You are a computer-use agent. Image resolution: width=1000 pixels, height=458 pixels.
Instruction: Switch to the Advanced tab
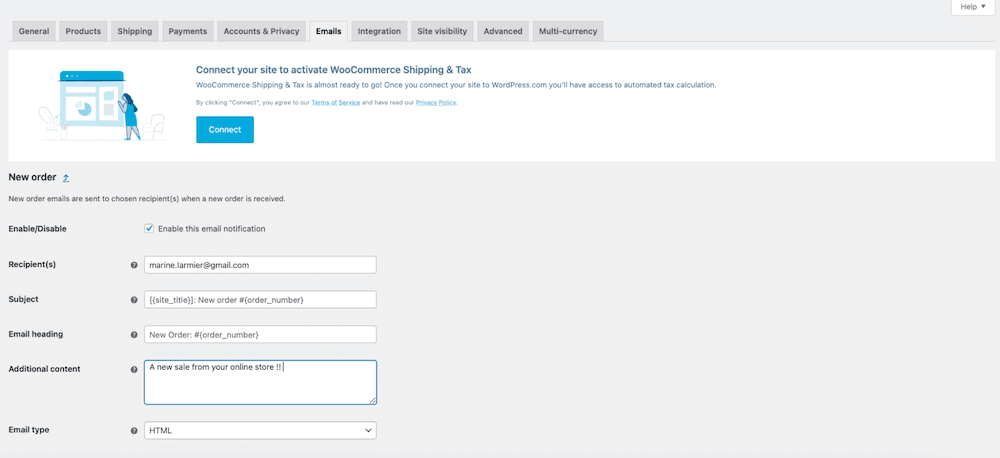tap(503, 31)
